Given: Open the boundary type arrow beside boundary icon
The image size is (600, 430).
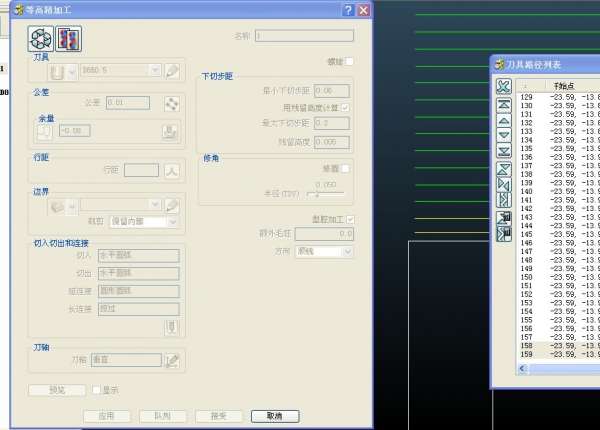Looking at the screenshot, I should point(72,207).
